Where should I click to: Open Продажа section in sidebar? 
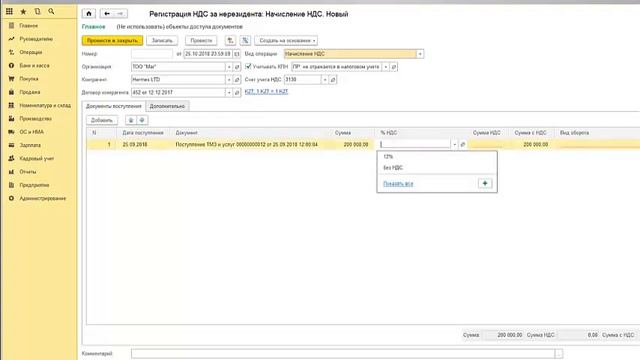[x=30, y=92]
